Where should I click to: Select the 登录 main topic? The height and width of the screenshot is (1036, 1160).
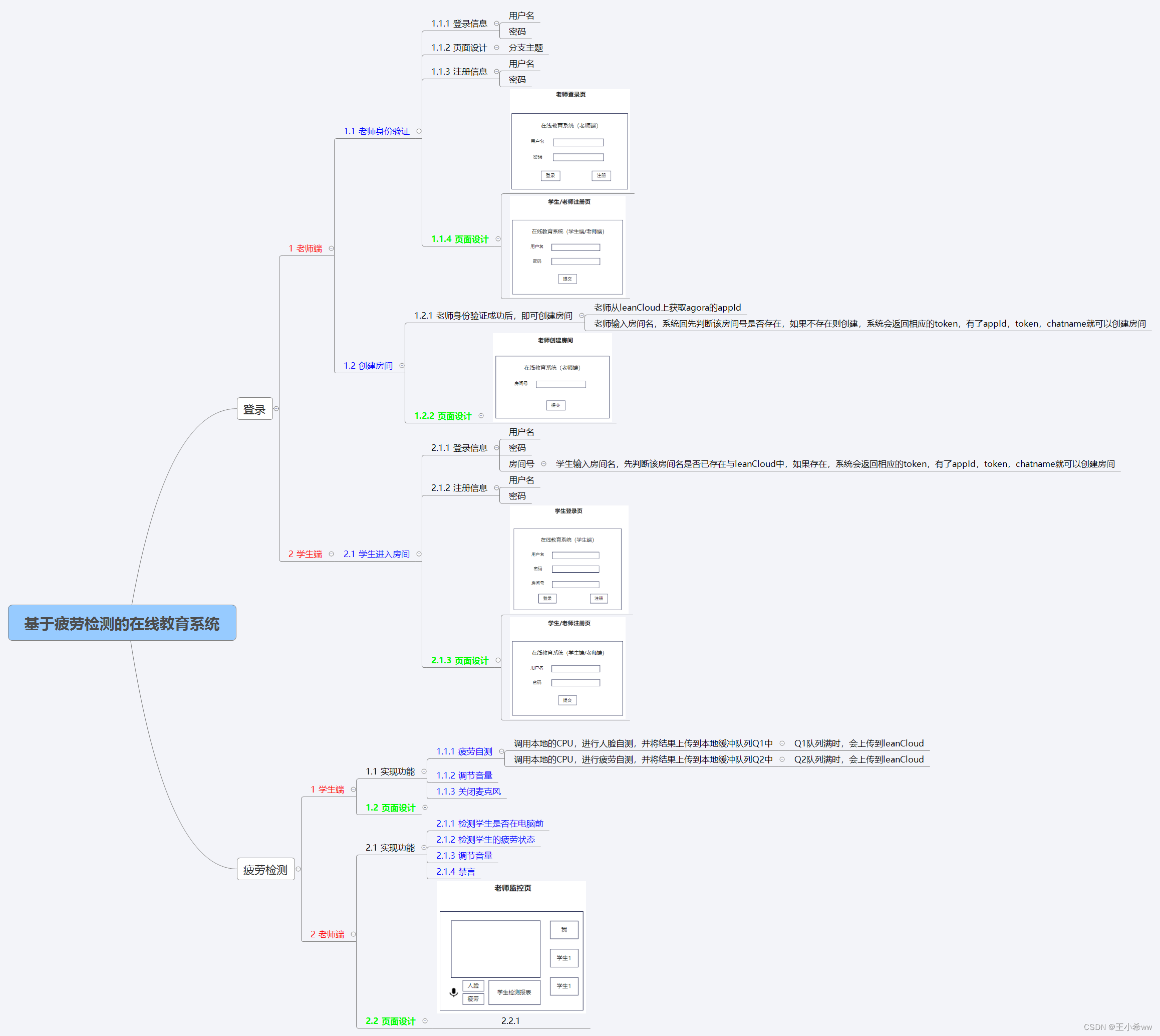pos(254,409)
